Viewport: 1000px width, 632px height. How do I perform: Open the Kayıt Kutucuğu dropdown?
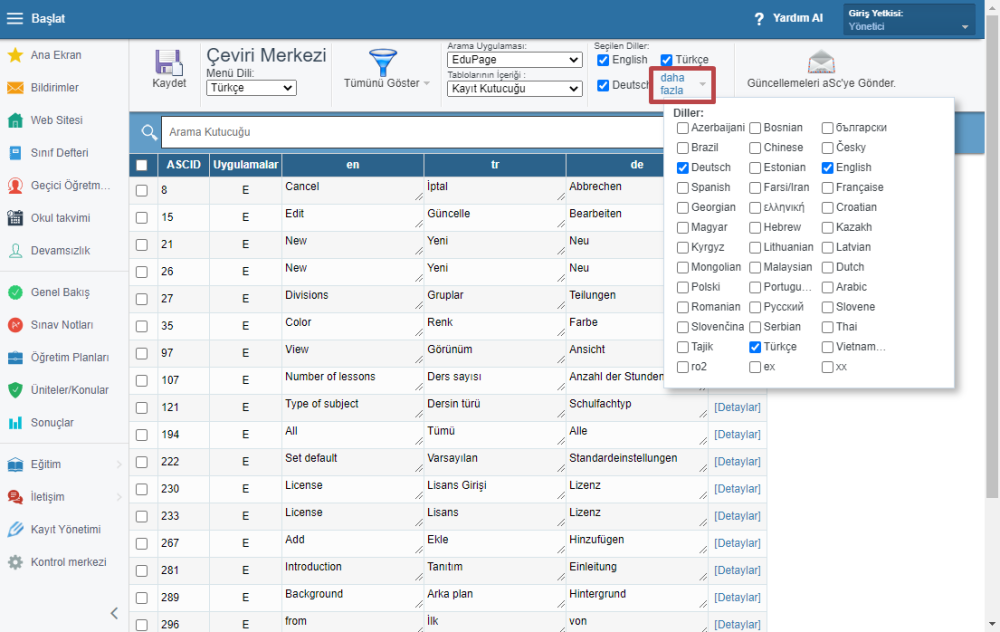[x=515, y=89]
